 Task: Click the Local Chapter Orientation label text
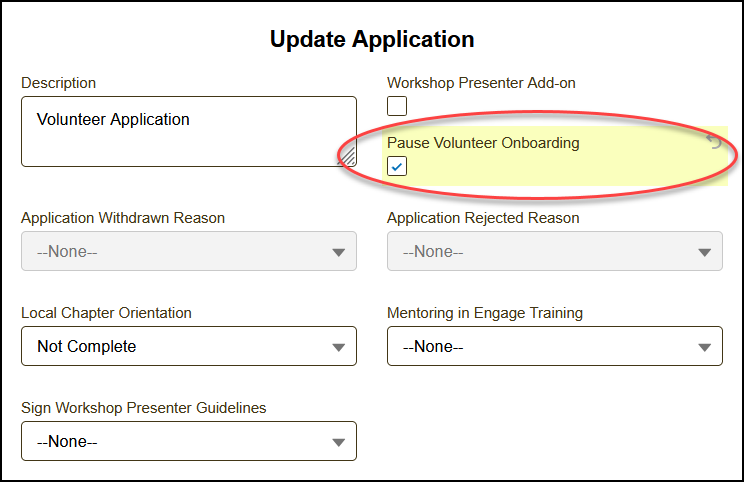(x=106, y=313)
